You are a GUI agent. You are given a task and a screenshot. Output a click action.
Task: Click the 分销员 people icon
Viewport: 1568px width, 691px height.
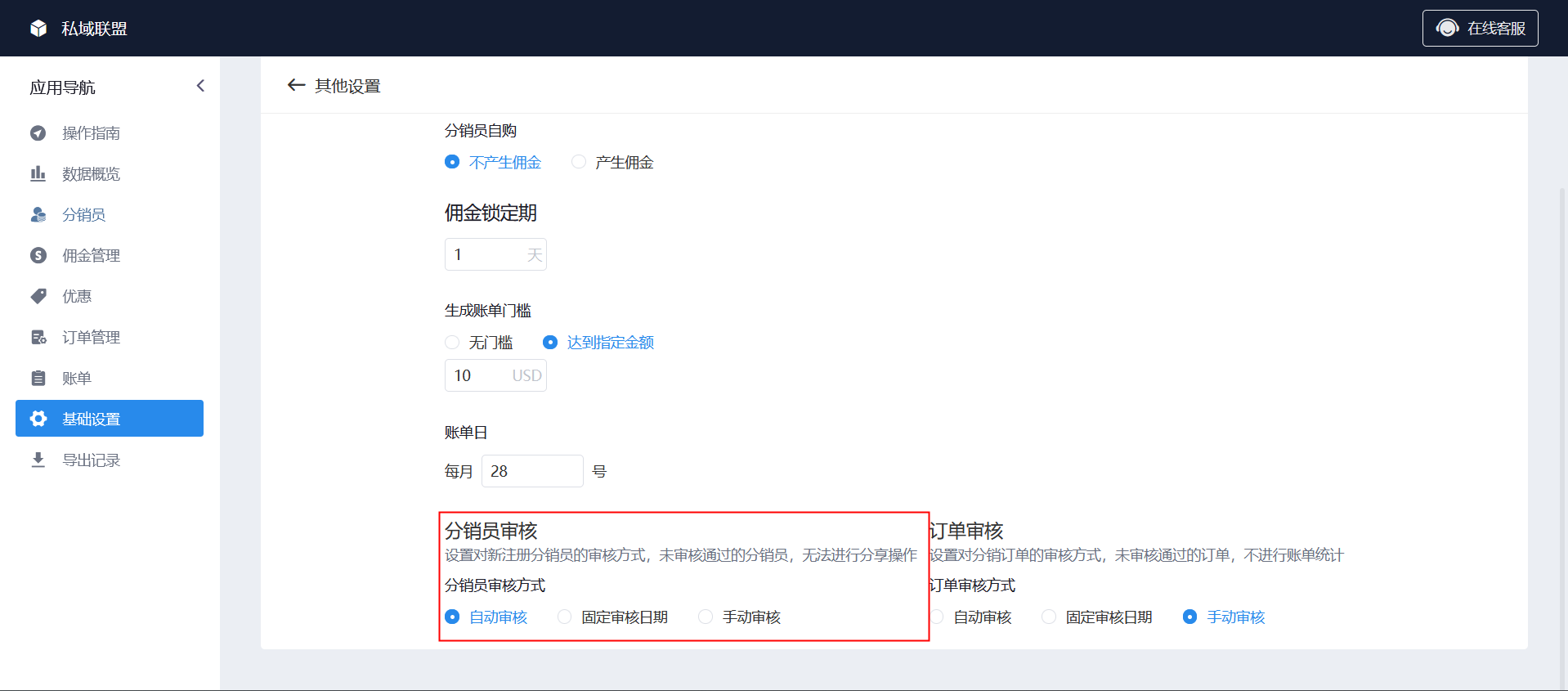[38, 214]
